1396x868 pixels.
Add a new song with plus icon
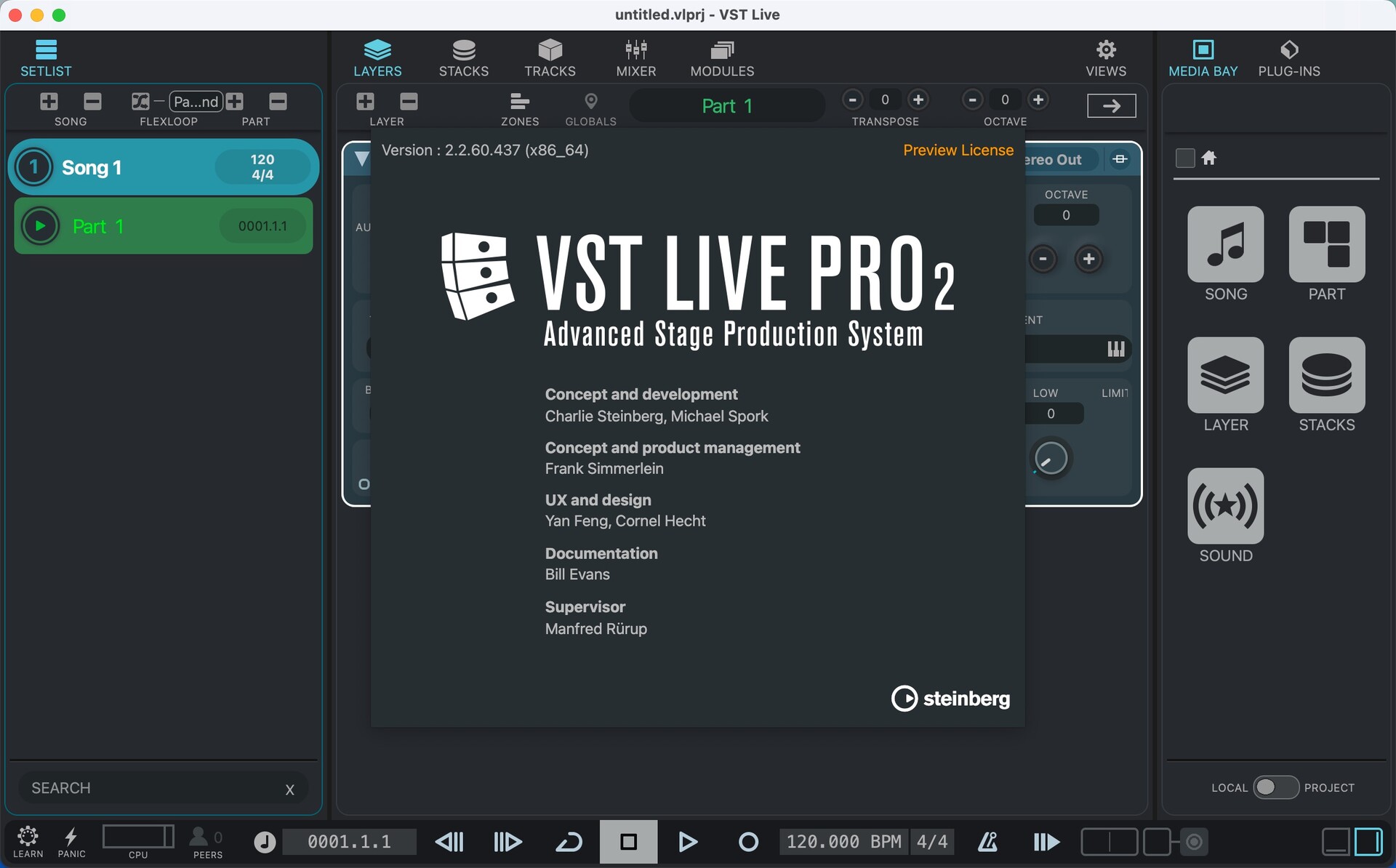49,101
